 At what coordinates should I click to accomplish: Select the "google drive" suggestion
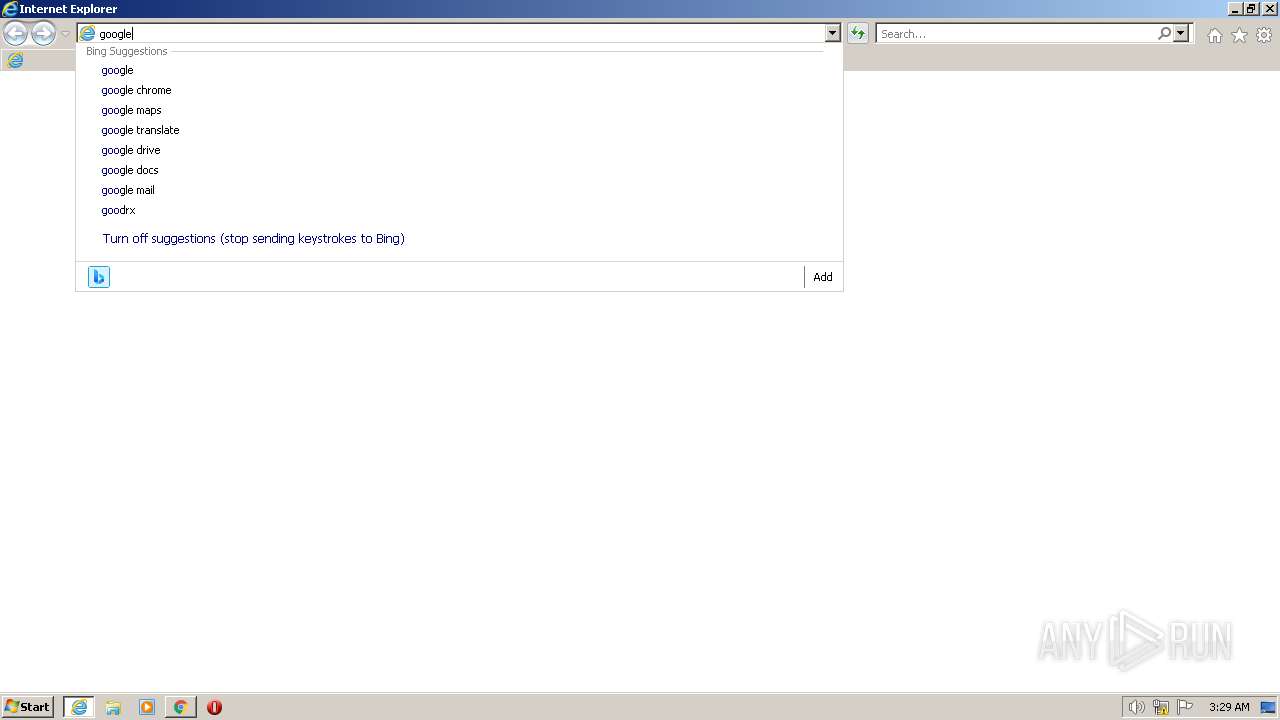tap(459, 150)
